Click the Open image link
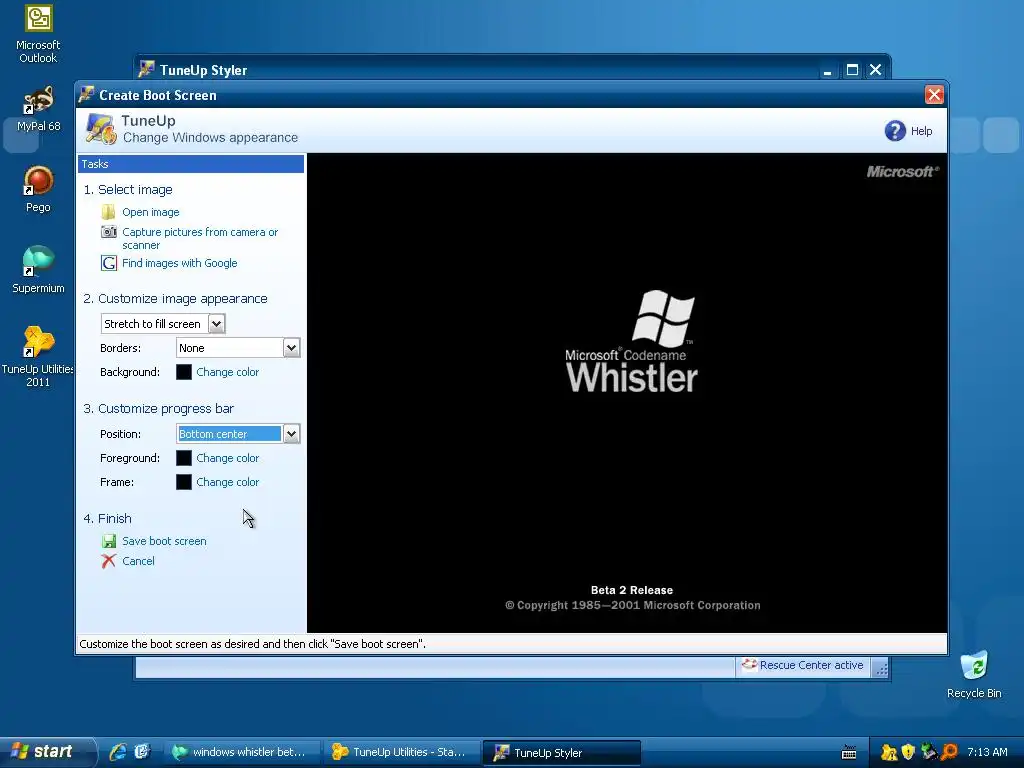 pos(150,212)
